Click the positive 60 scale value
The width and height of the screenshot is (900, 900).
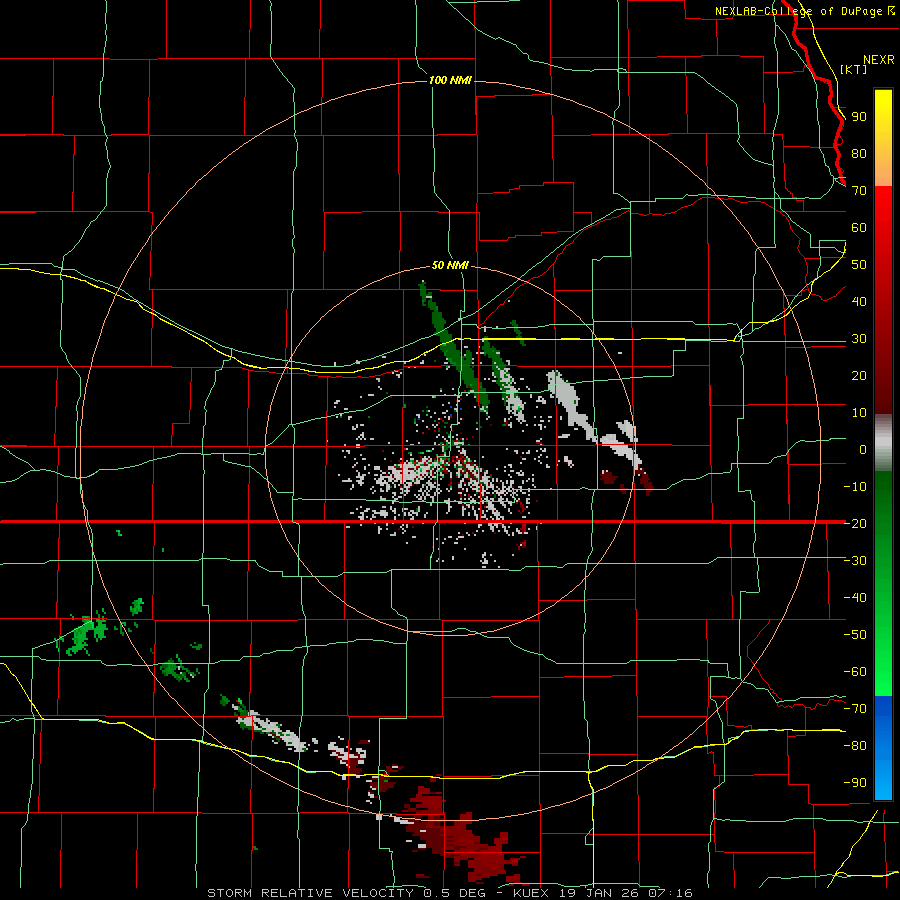coord(859,228)
